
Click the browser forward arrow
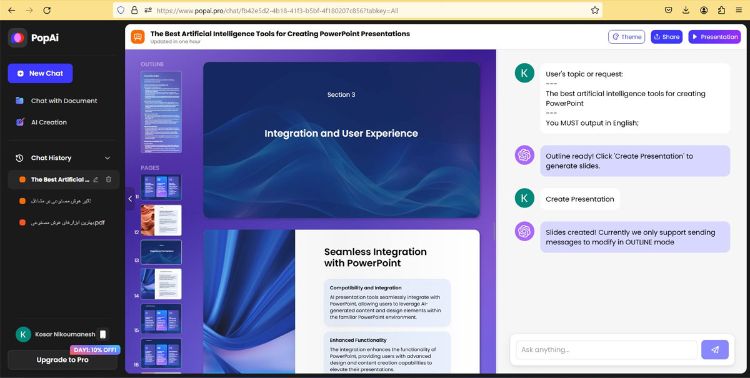pyautogui.click(x=29, y=10)
